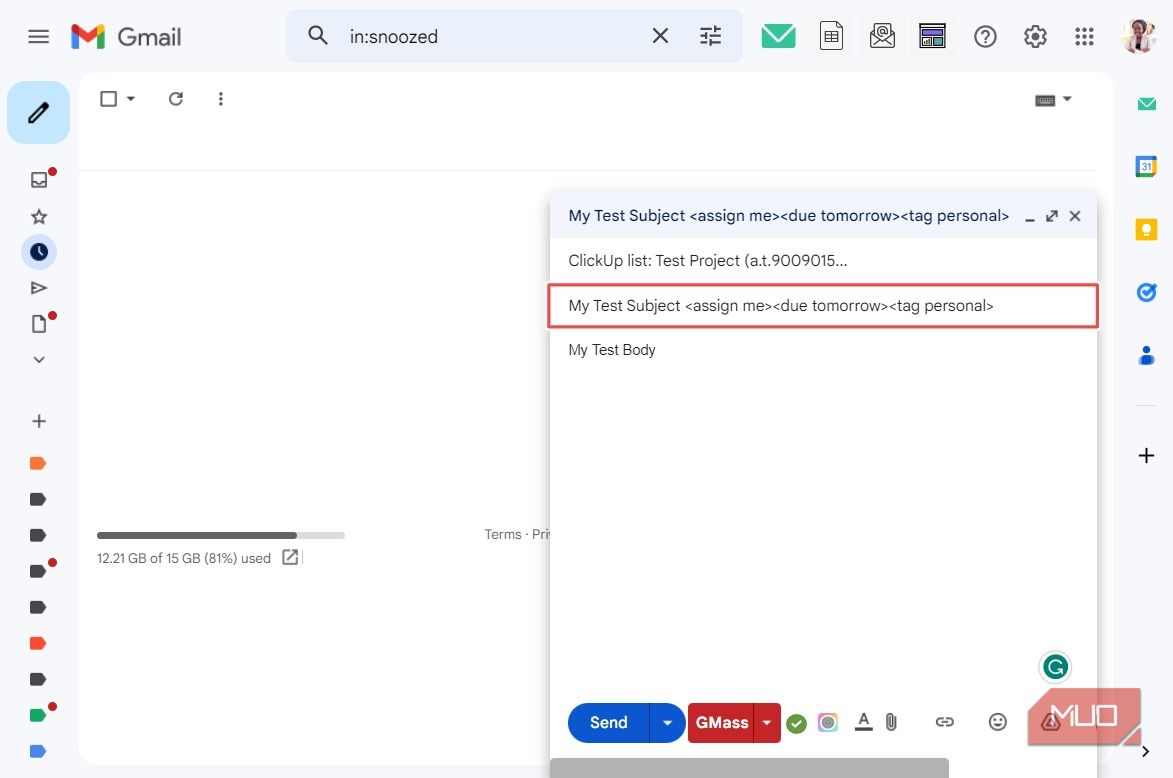Get add-ons with side panel plus
This screenshot has width=1173, height=778.
[1146, 455]
